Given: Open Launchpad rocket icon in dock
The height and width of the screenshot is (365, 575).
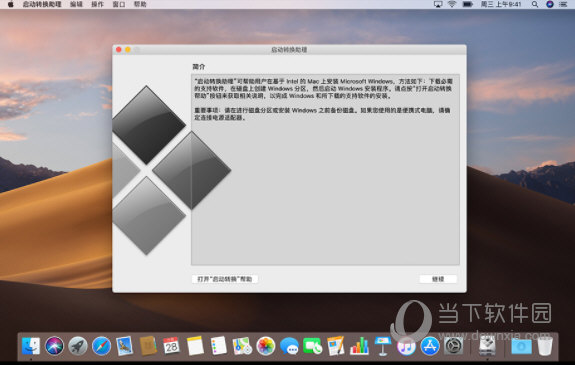Looking at the screenshot, I should [78, 346].
